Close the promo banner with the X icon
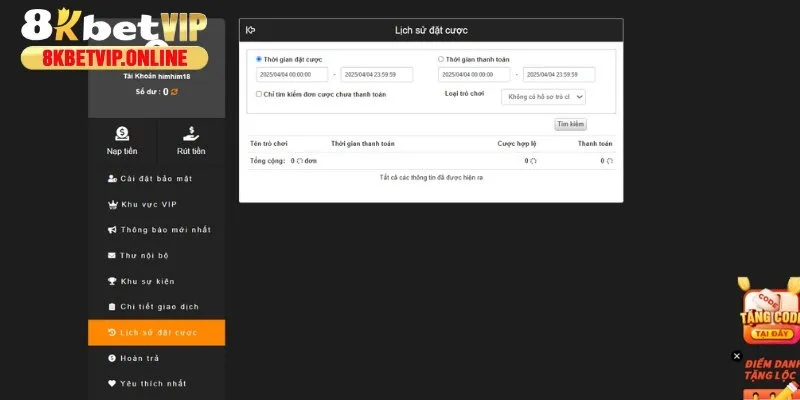Viewport: 800px width, 400px height. coord(737,355)
